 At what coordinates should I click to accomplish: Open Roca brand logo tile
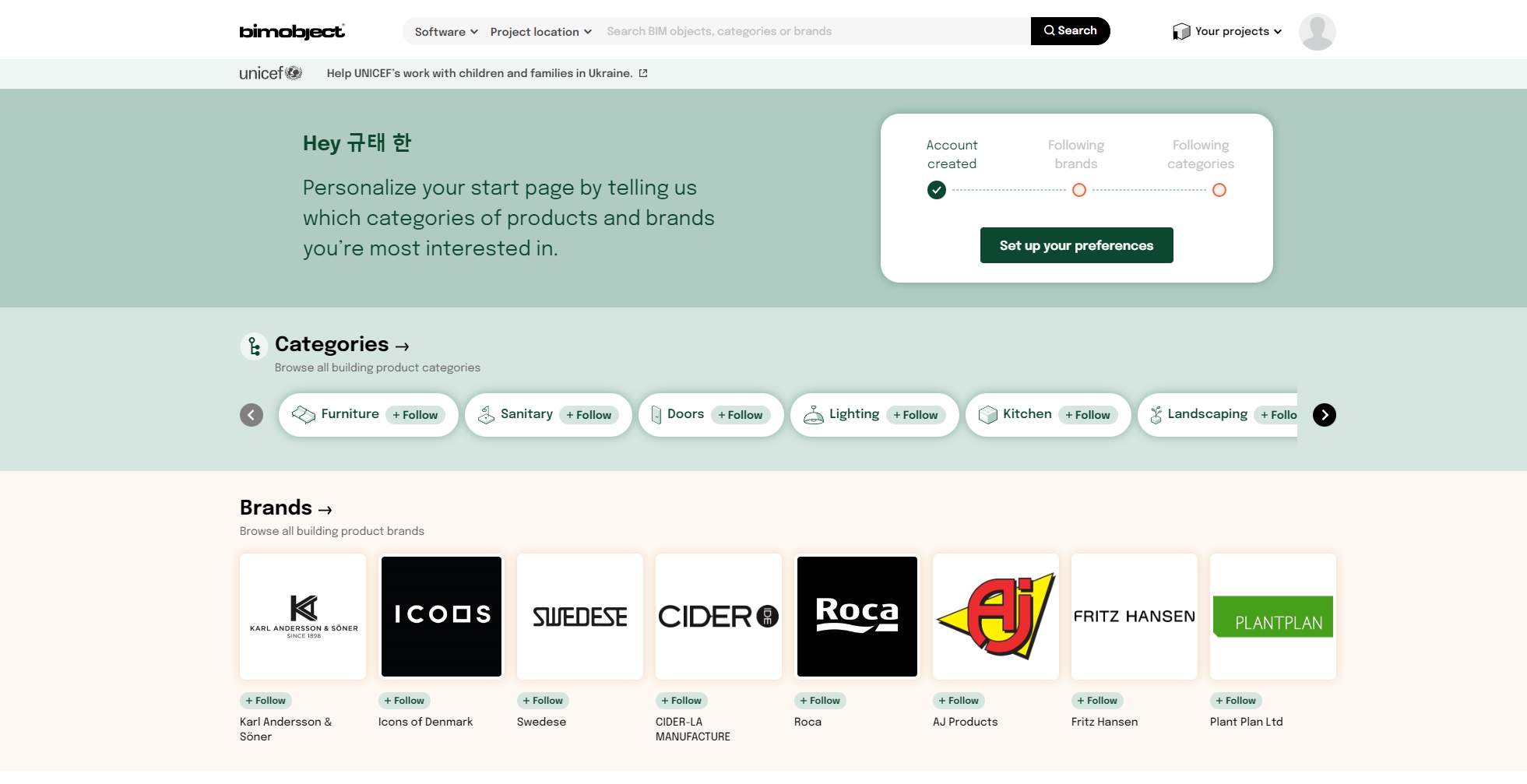[857, 617]
